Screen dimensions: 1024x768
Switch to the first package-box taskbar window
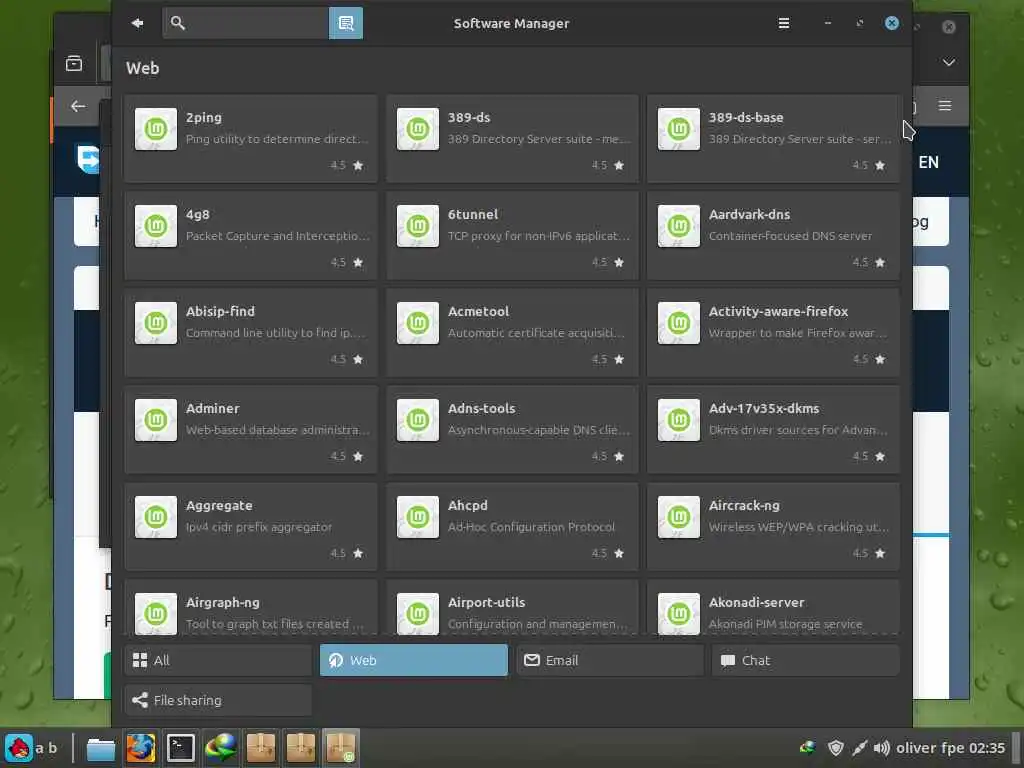261,748
